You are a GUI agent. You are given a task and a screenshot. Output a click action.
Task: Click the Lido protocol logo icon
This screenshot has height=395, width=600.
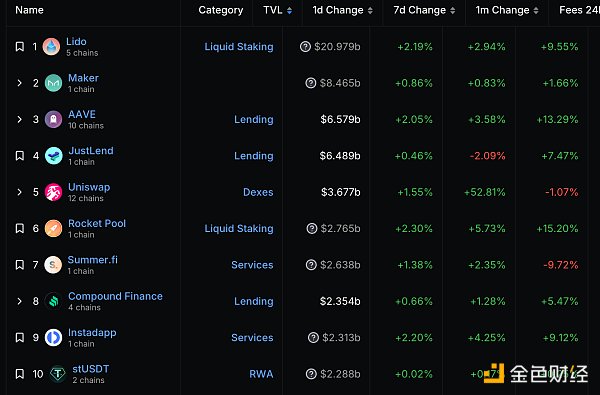tap(51, 47)
